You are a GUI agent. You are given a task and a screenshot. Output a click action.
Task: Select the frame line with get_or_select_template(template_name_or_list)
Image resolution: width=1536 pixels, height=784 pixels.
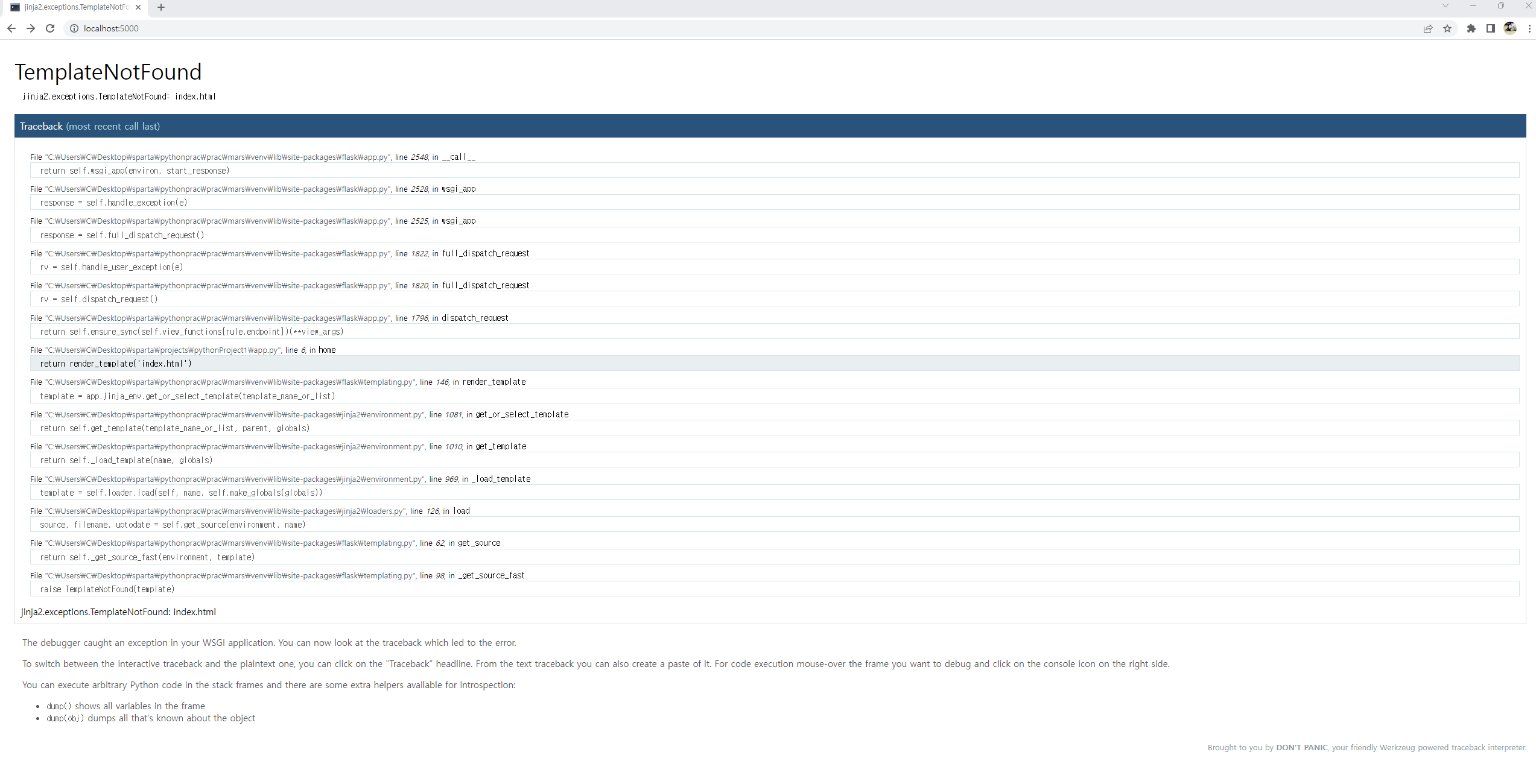(775, 396)
